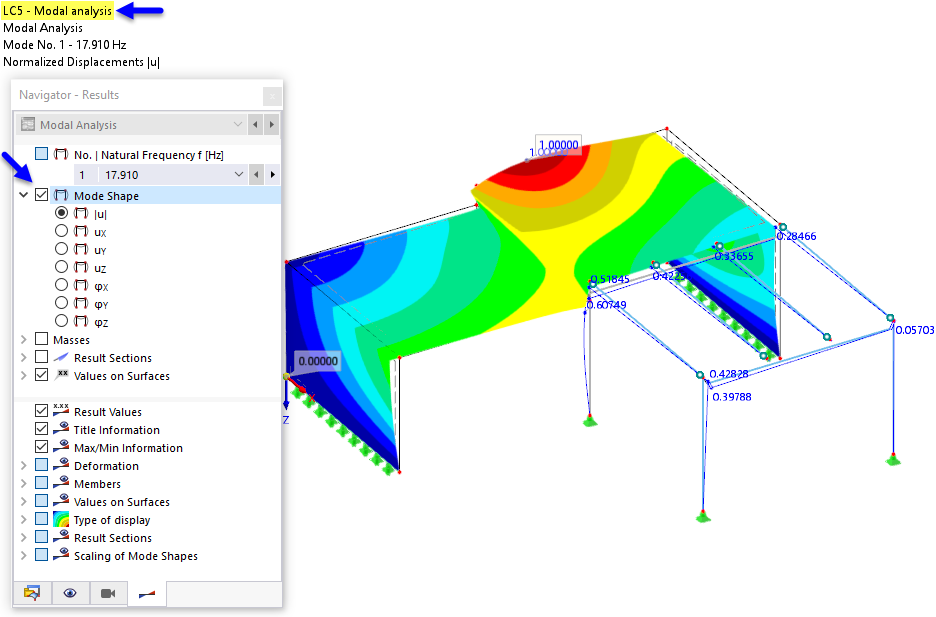The height and width of the screenshot is (617, 936).
Task: Expand the upper Result Sections node
Action: tap(24, 357)
